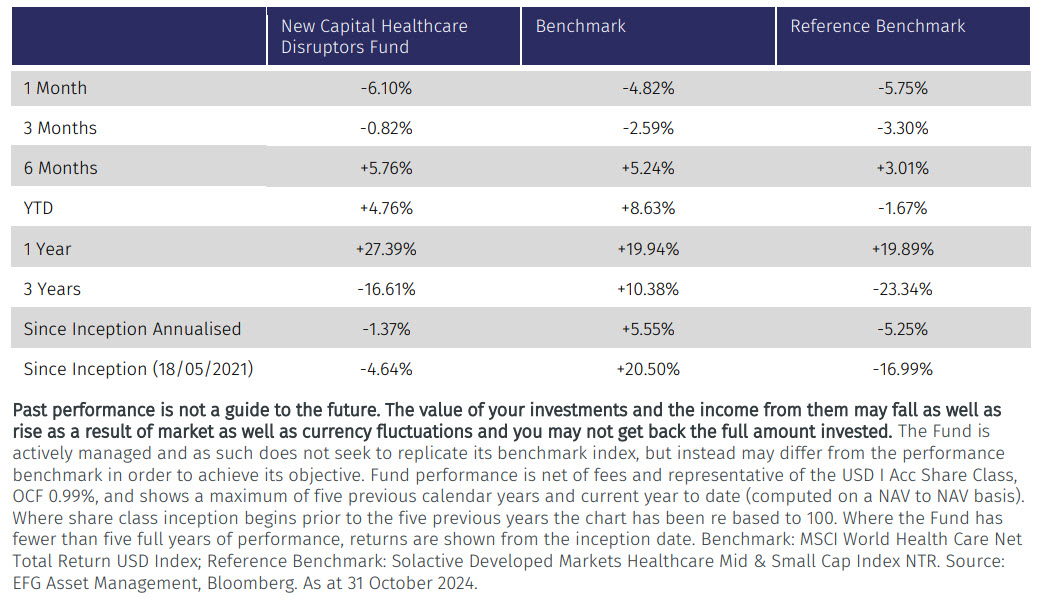1040x601 pixels.
Task: Click the YTD row label
Action: click(x=41, y=208)
